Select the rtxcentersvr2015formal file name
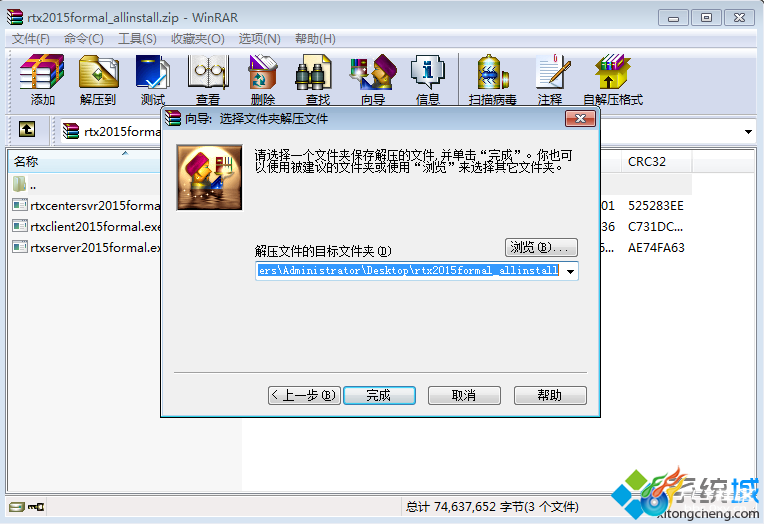Image resolution: width=764 pixels, height=524 pixels. point(96,205)
